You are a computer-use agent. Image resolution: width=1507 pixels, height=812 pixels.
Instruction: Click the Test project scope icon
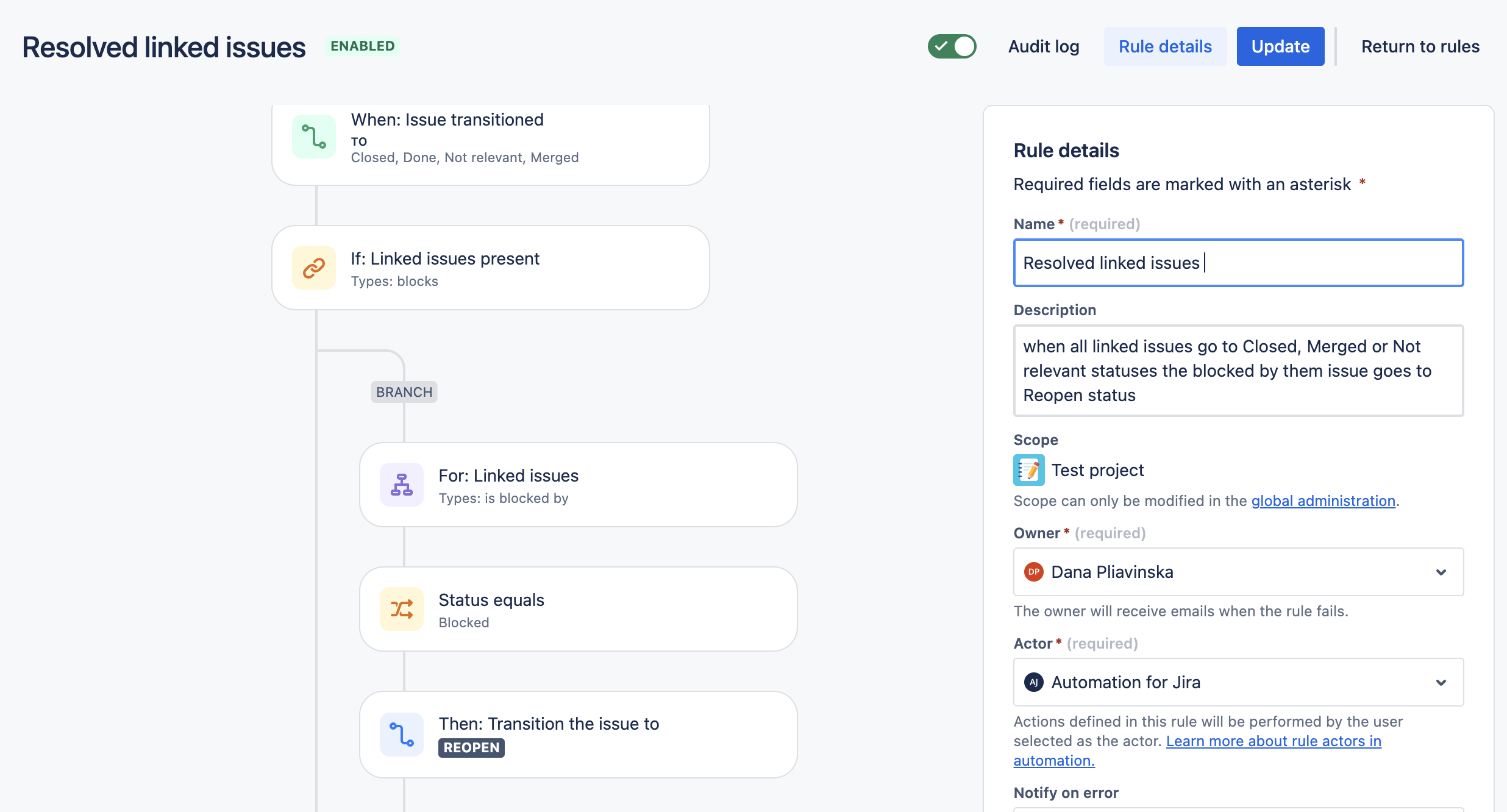[1029, 470]
